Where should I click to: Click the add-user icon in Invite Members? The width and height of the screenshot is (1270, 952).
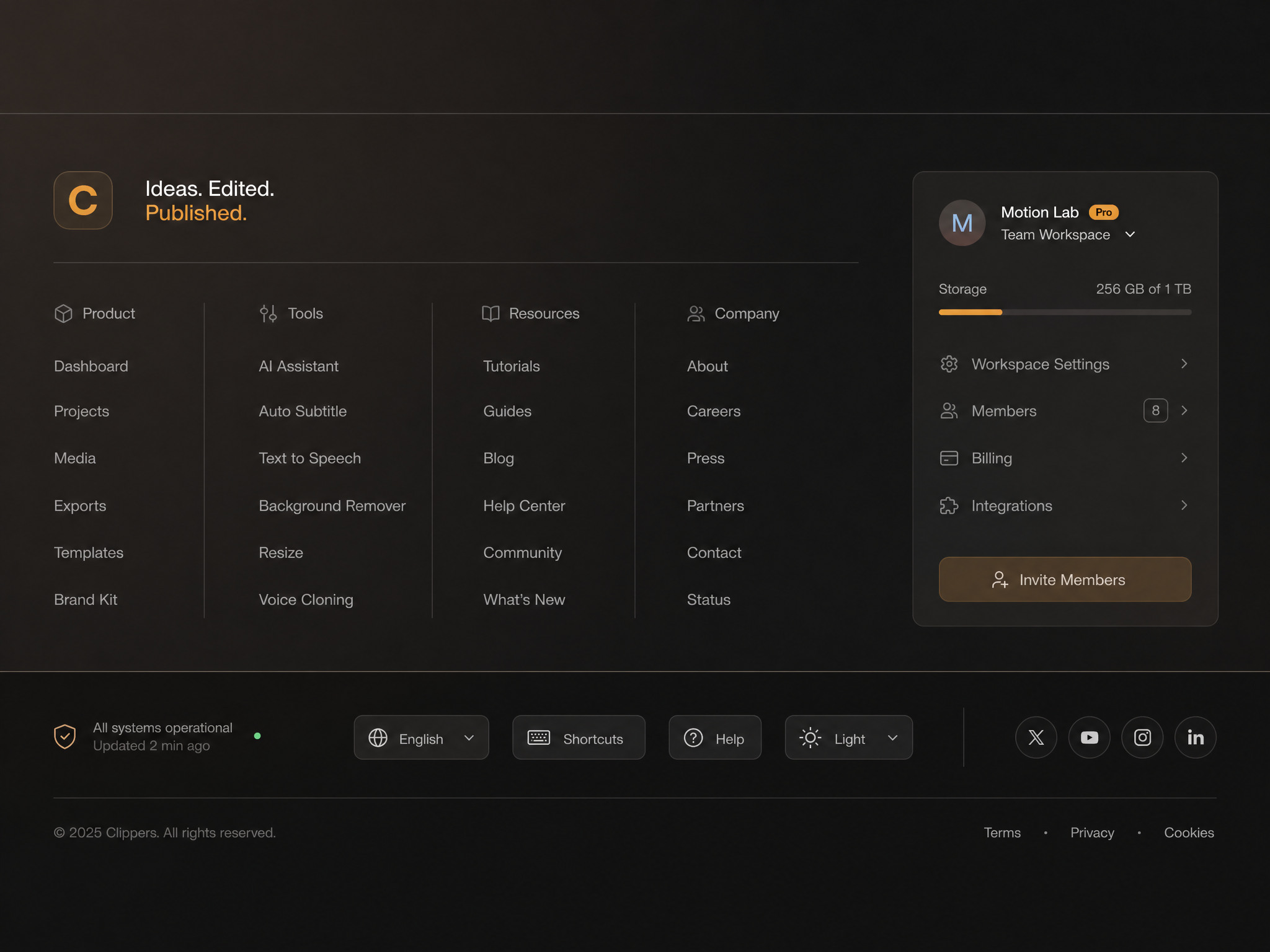1000,580
